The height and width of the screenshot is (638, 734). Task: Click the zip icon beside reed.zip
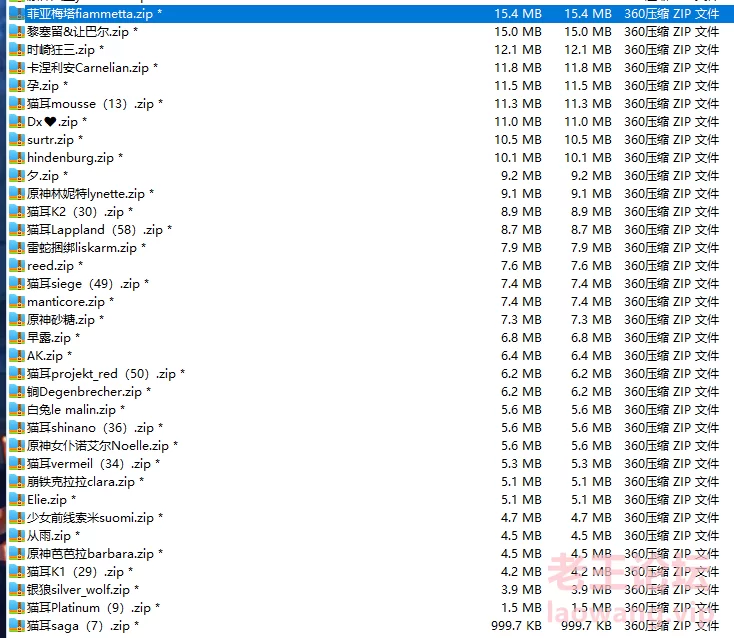click(17, 266)
